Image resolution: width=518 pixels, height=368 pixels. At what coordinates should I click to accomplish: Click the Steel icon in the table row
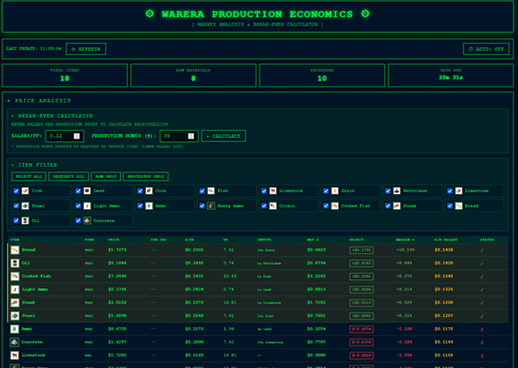point(15,316)
